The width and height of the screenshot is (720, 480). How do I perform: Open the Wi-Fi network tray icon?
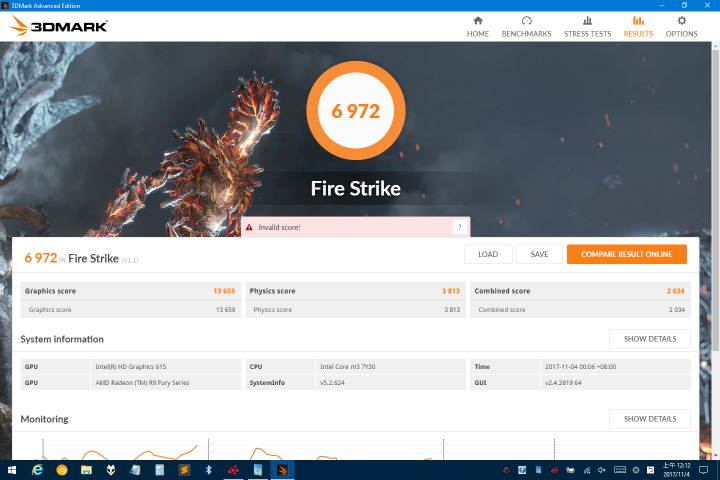587,470
